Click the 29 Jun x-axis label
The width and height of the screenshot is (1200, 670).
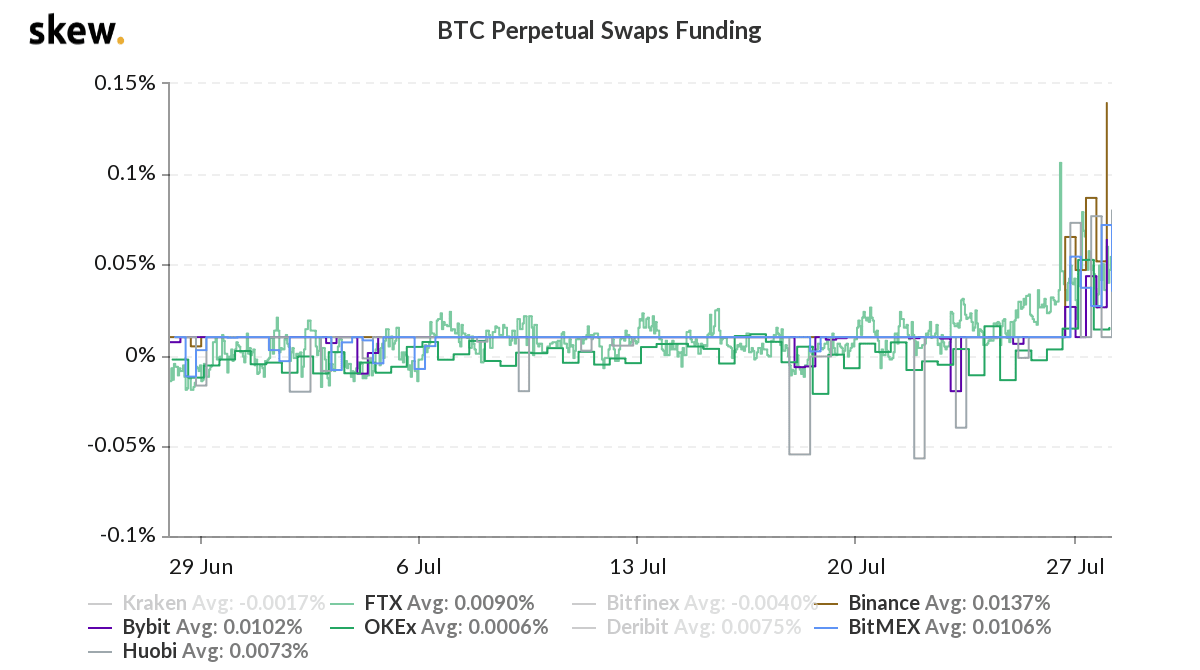pos(200,567)
